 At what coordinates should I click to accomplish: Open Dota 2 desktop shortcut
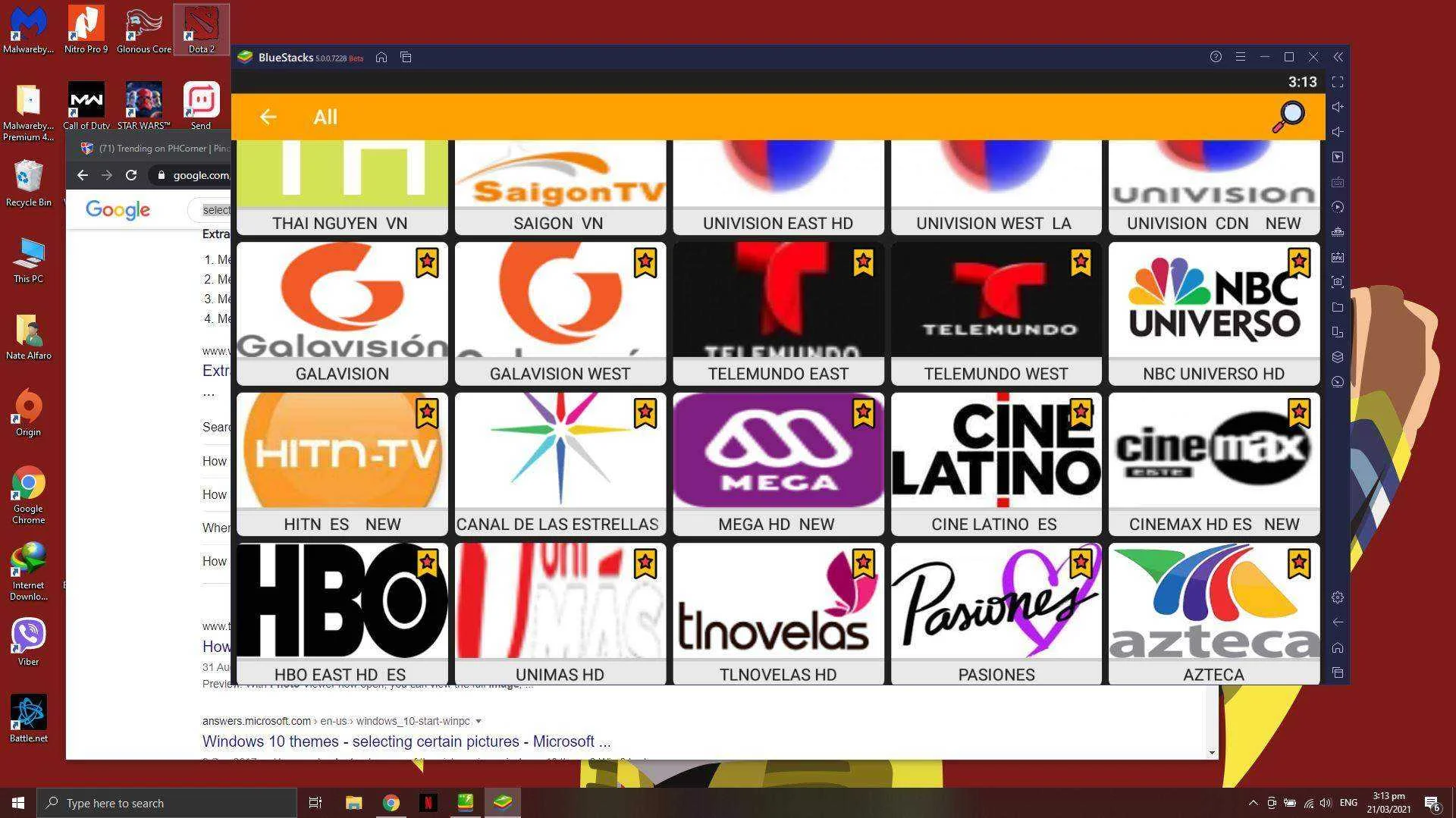click(201, 30)
